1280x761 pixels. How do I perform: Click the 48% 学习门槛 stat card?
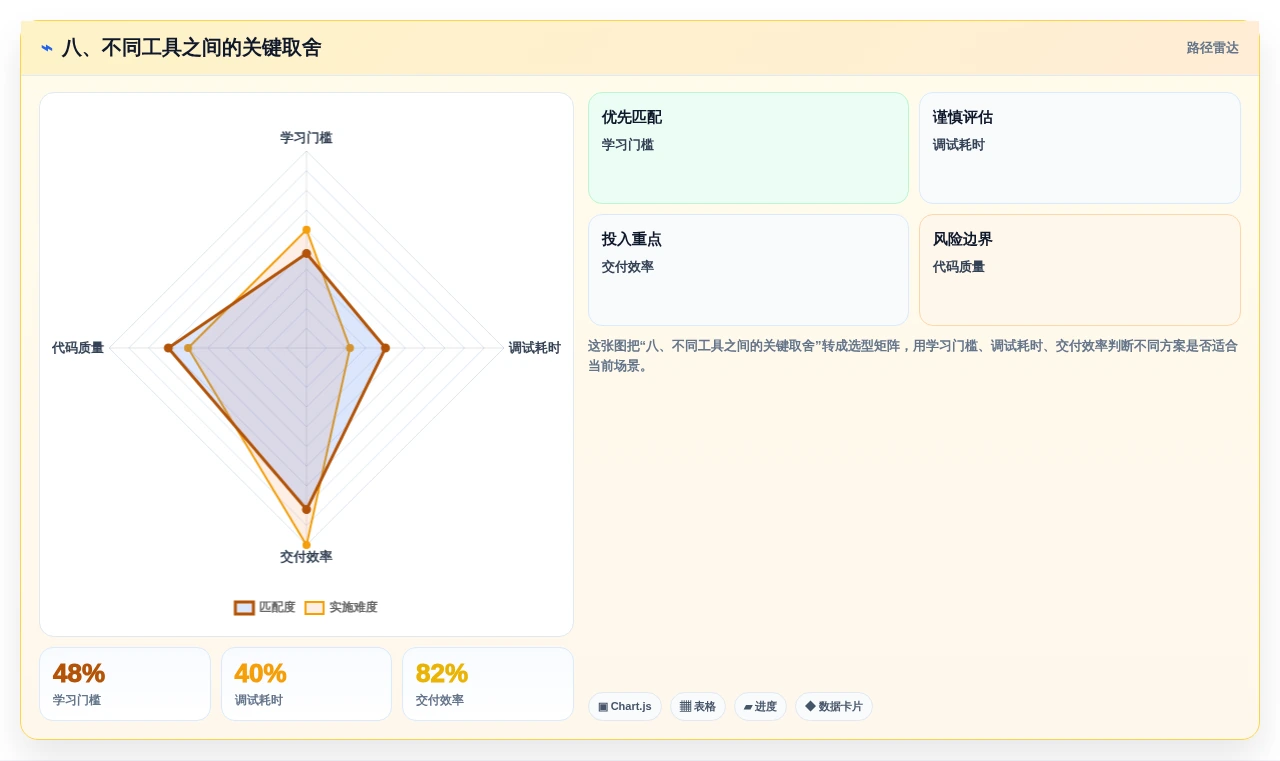[125, 684]
